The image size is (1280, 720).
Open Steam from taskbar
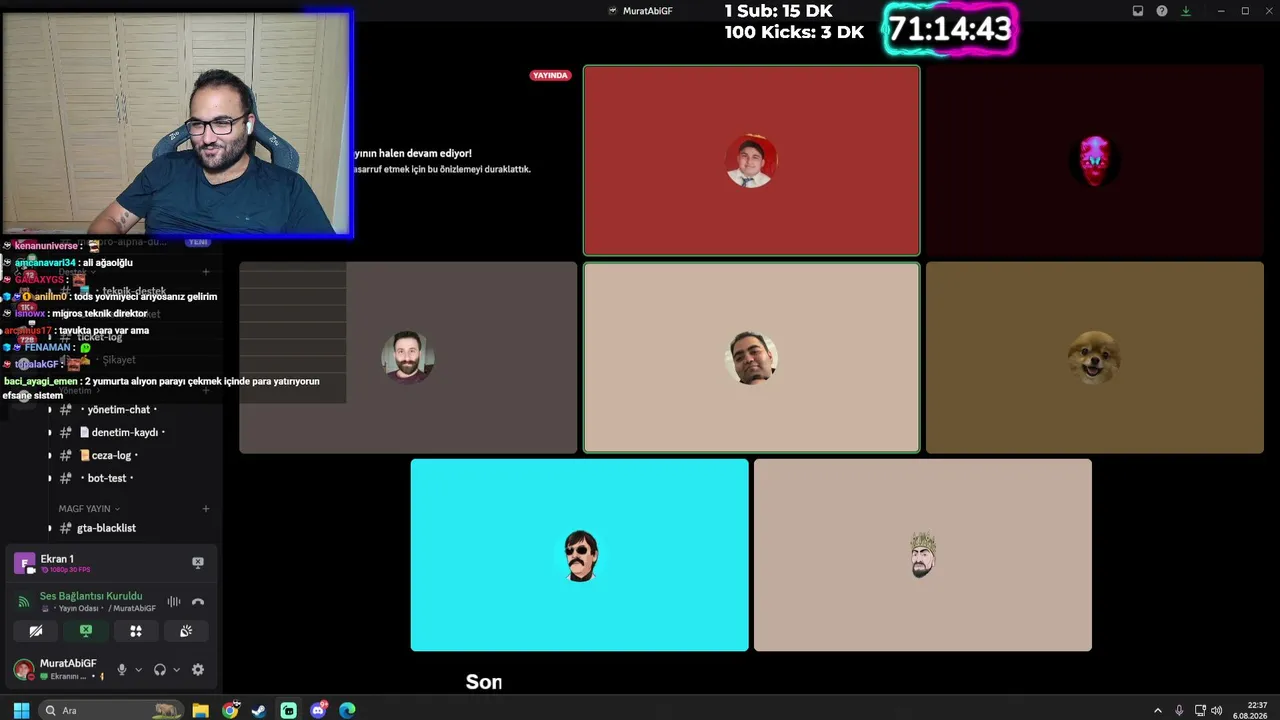259,710
